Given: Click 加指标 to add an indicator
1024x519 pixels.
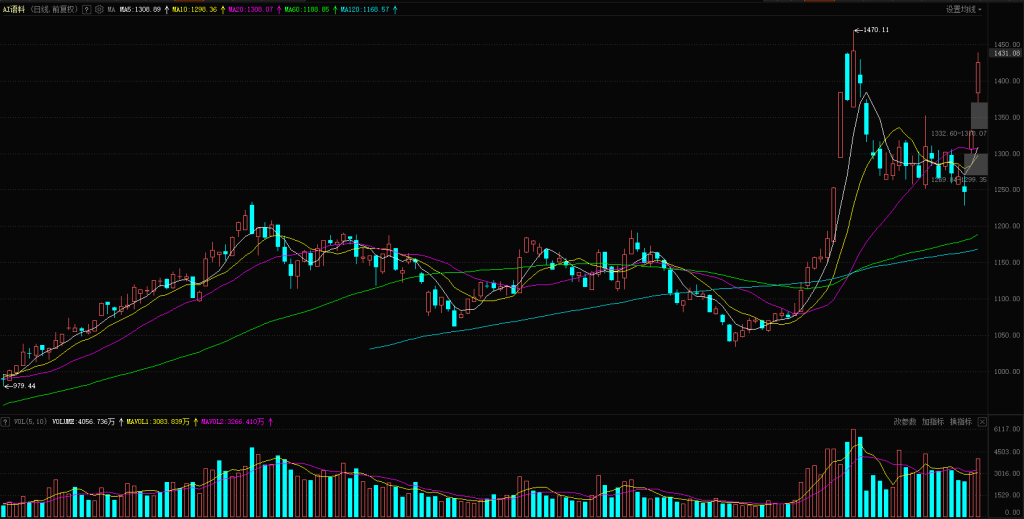Looking at the screenshot, I should pyautogui.click(x=932, y=421).
